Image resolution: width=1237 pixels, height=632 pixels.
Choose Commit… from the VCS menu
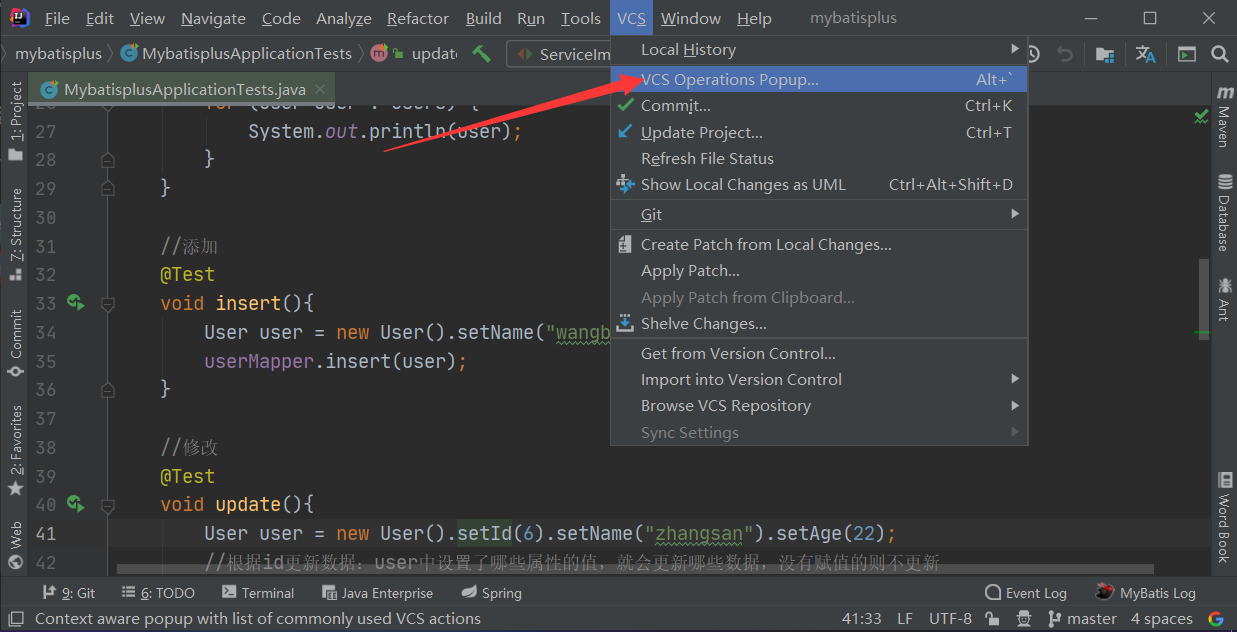point(819,105)
